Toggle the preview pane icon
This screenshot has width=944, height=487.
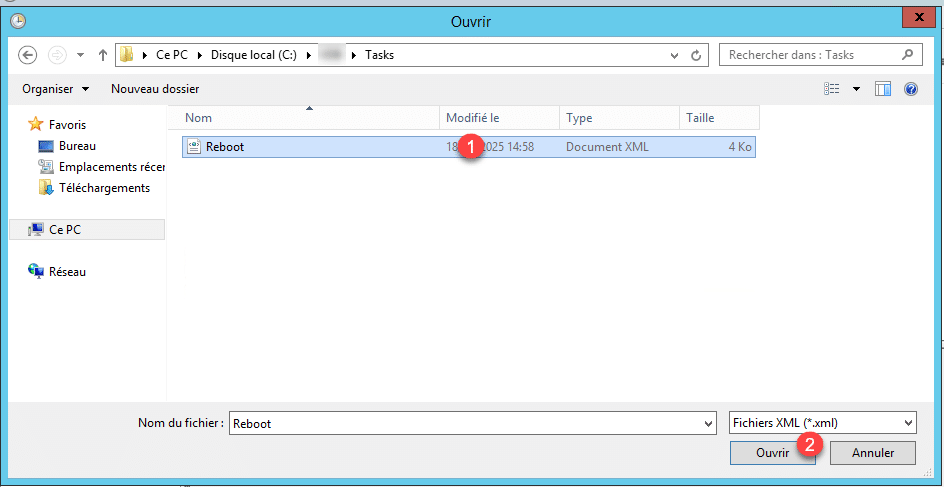[x=883, y=89]
